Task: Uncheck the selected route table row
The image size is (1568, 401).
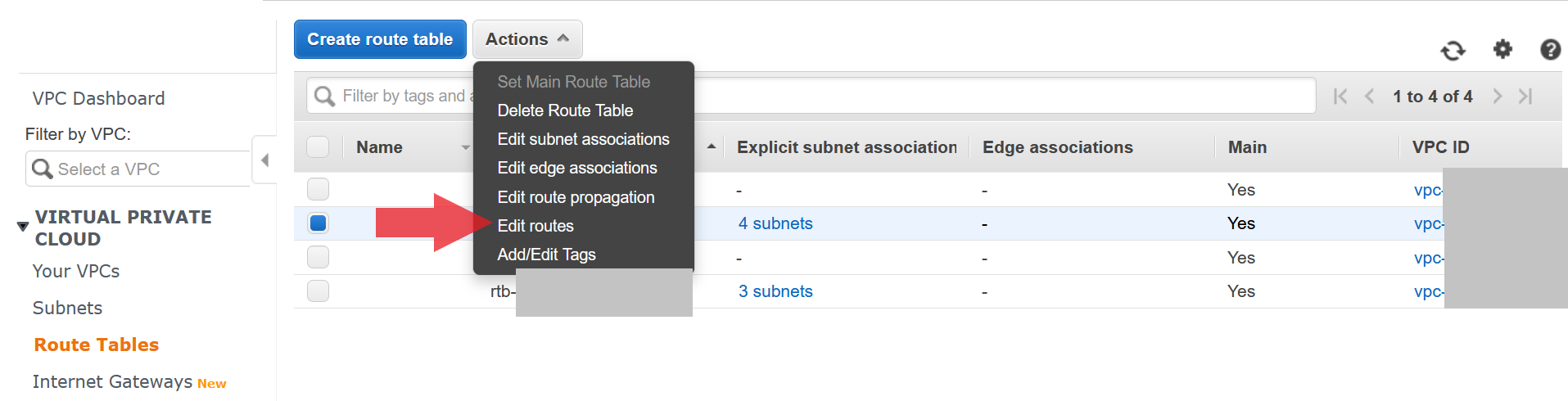Action: (x=318, y=223)
